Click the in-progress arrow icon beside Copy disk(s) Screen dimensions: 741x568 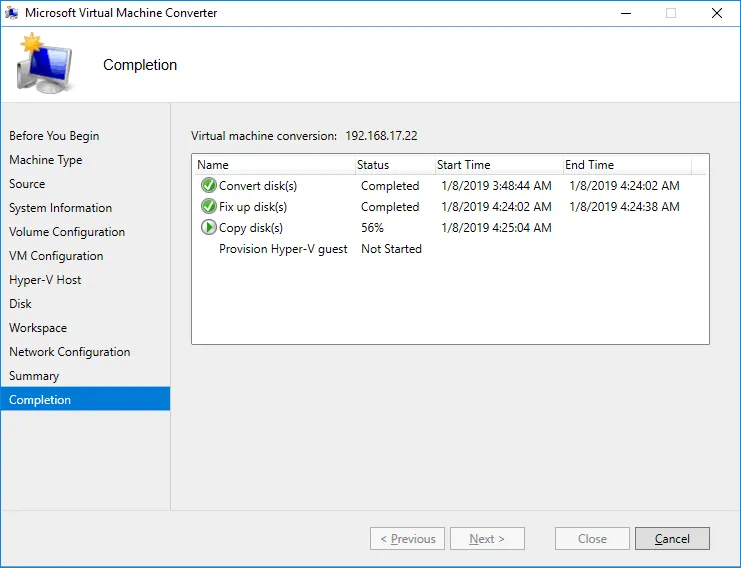[x=208, y=227]
